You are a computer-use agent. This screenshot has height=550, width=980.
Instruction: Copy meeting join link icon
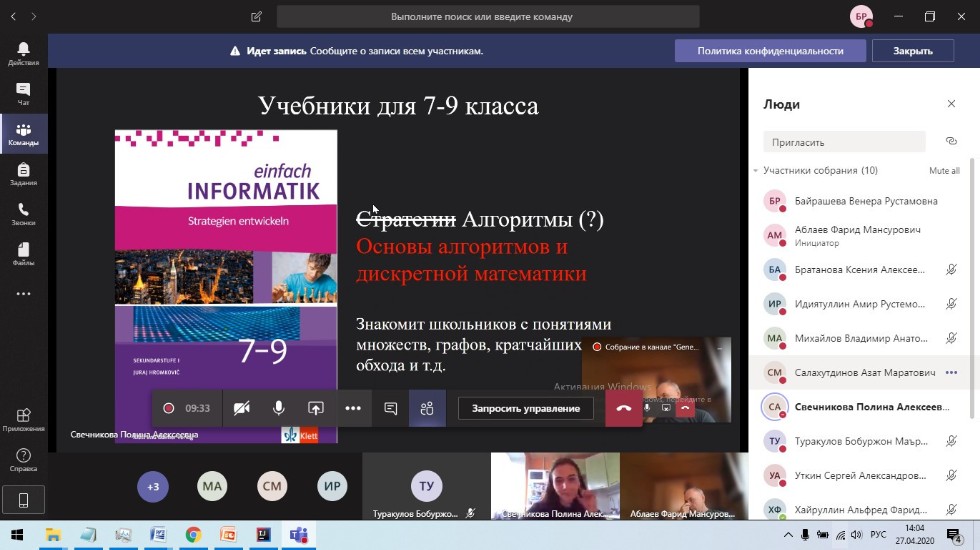pyautogui.click(x=951, y=142)
